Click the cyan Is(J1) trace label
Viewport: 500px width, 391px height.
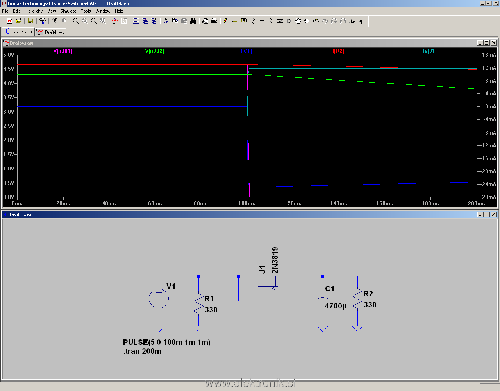(429, 51)
